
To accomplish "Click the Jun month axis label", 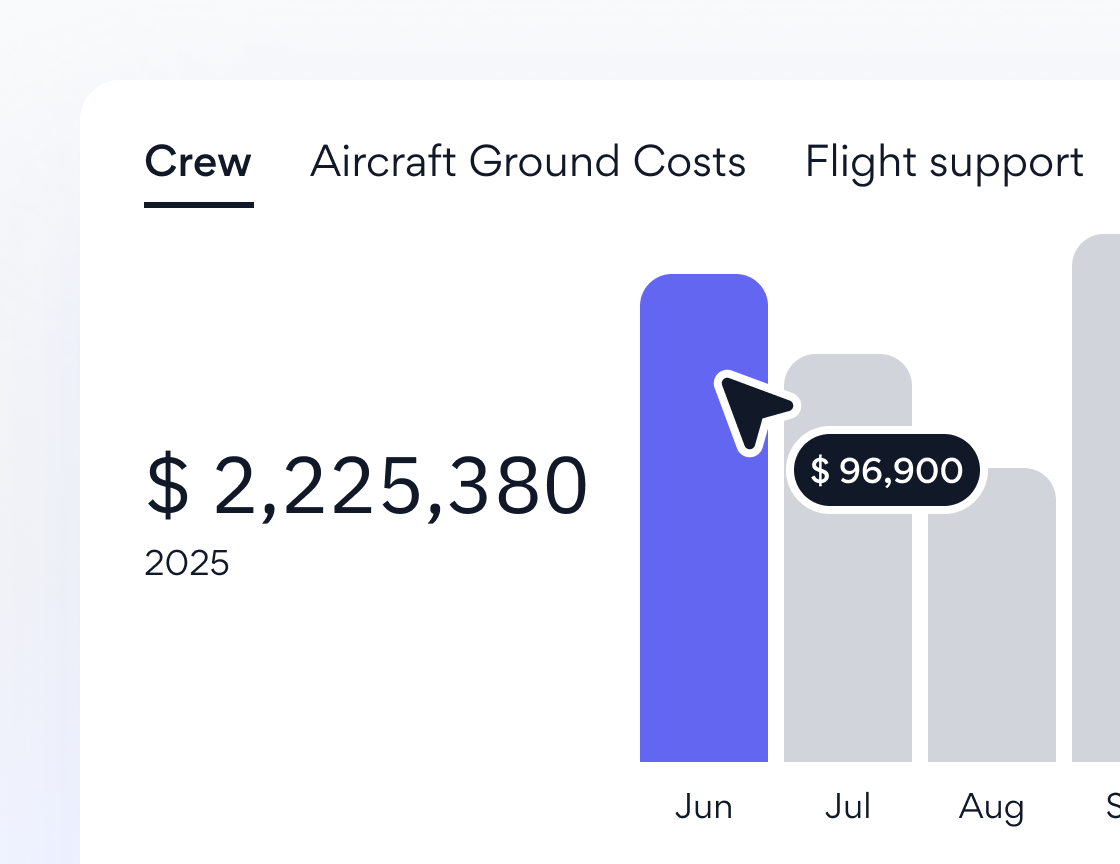I will coord(704,807).
